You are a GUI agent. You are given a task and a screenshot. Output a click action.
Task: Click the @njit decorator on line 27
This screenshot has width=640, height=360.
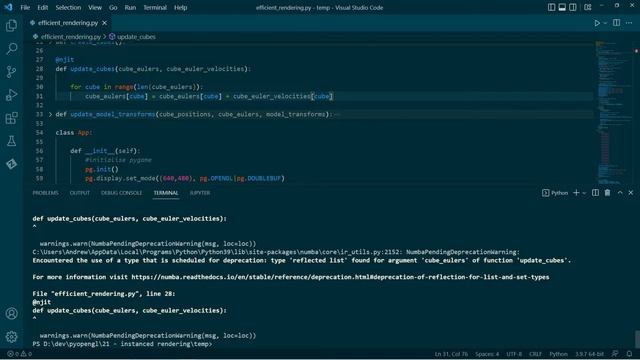pyautogui.click(x=64, y=60)
